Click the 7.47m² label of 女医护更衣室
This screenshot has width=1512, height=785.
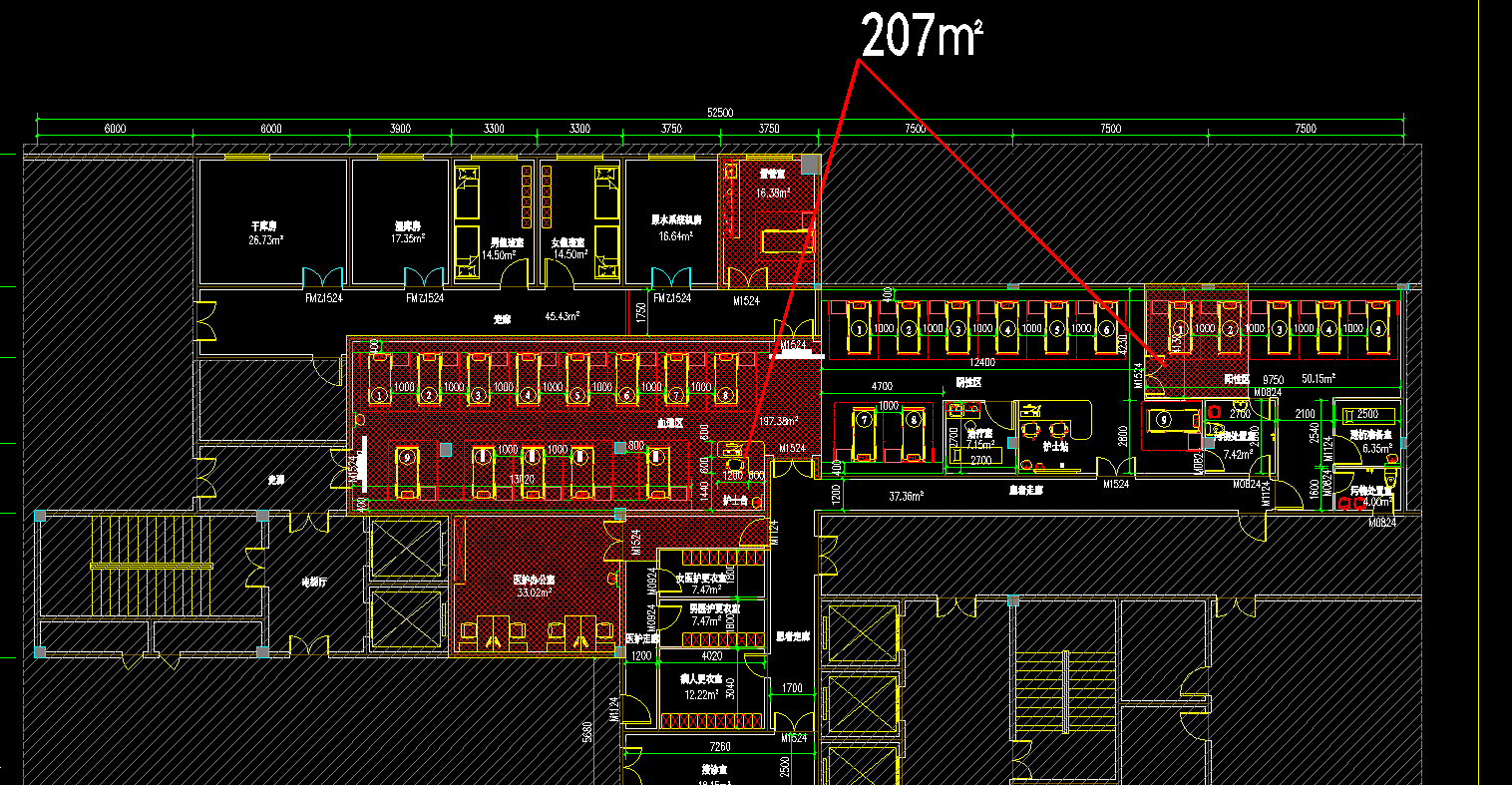[706, 590]
